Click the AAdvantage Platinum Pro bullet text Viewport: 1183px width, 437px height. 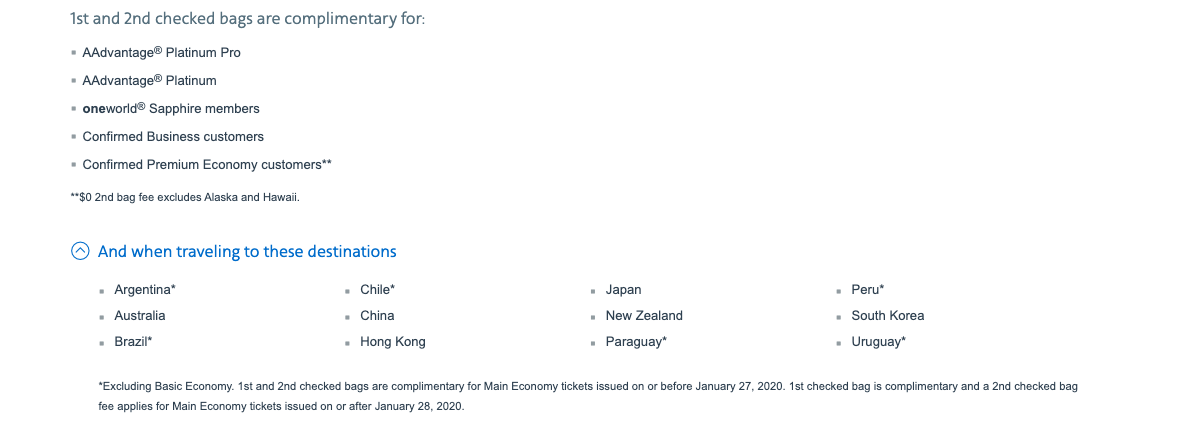click(161, 53)
